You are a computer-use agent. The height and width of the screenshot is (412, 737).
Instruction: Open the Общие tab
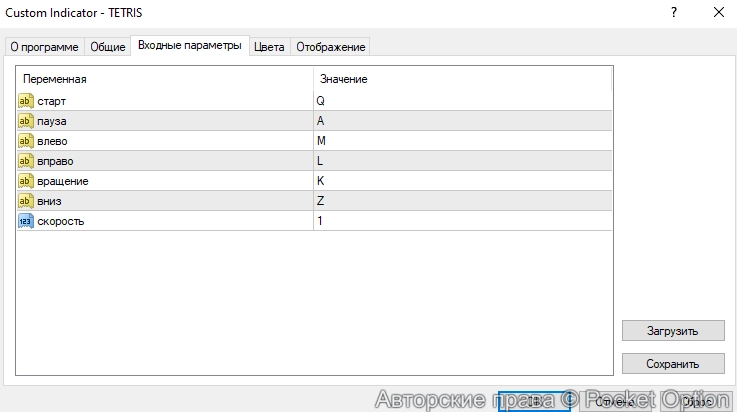108,47
